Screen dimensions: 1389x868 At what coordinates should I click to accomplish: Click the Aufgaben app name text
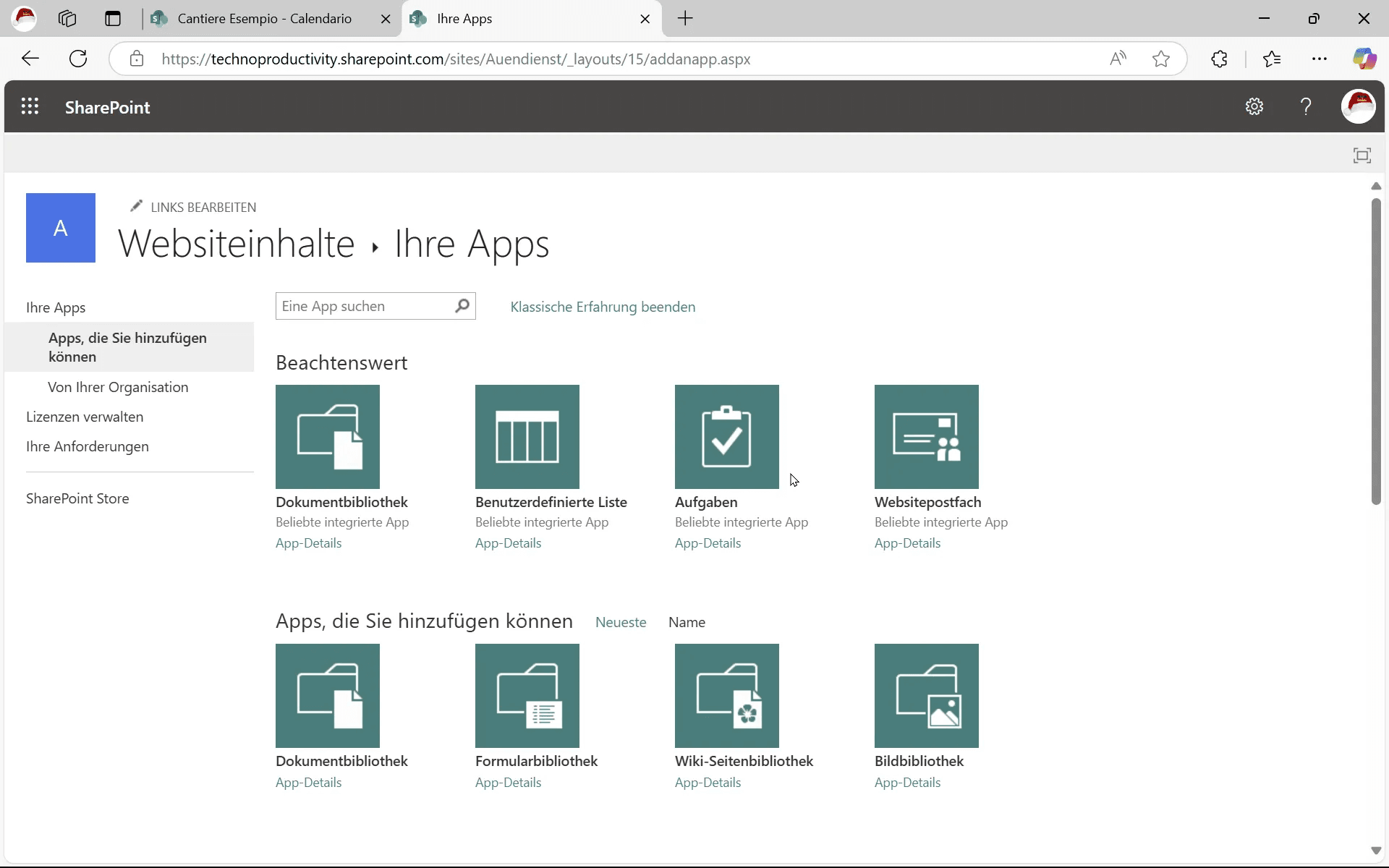[x=706, y=502]
